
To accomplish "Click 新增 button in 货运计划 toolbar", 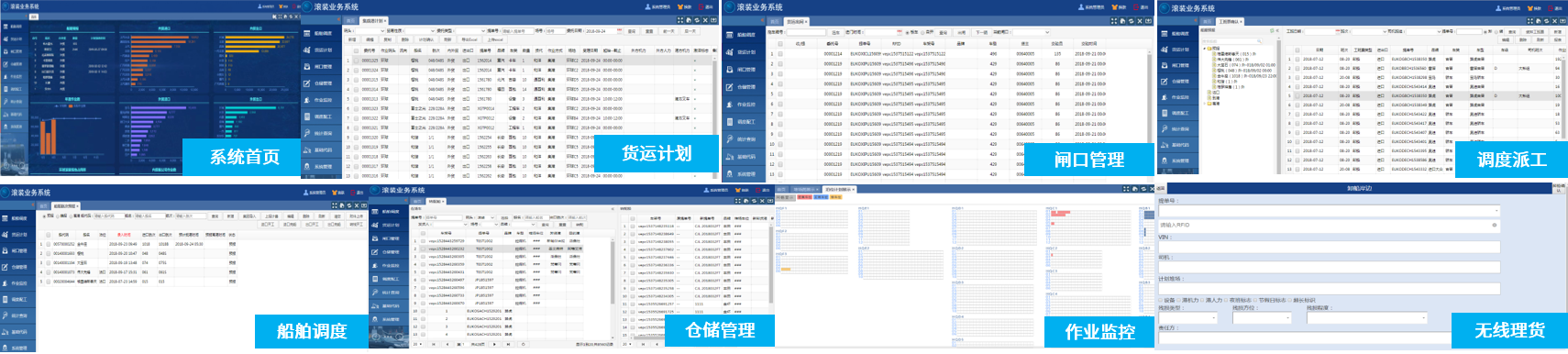I will pos(352,39).
